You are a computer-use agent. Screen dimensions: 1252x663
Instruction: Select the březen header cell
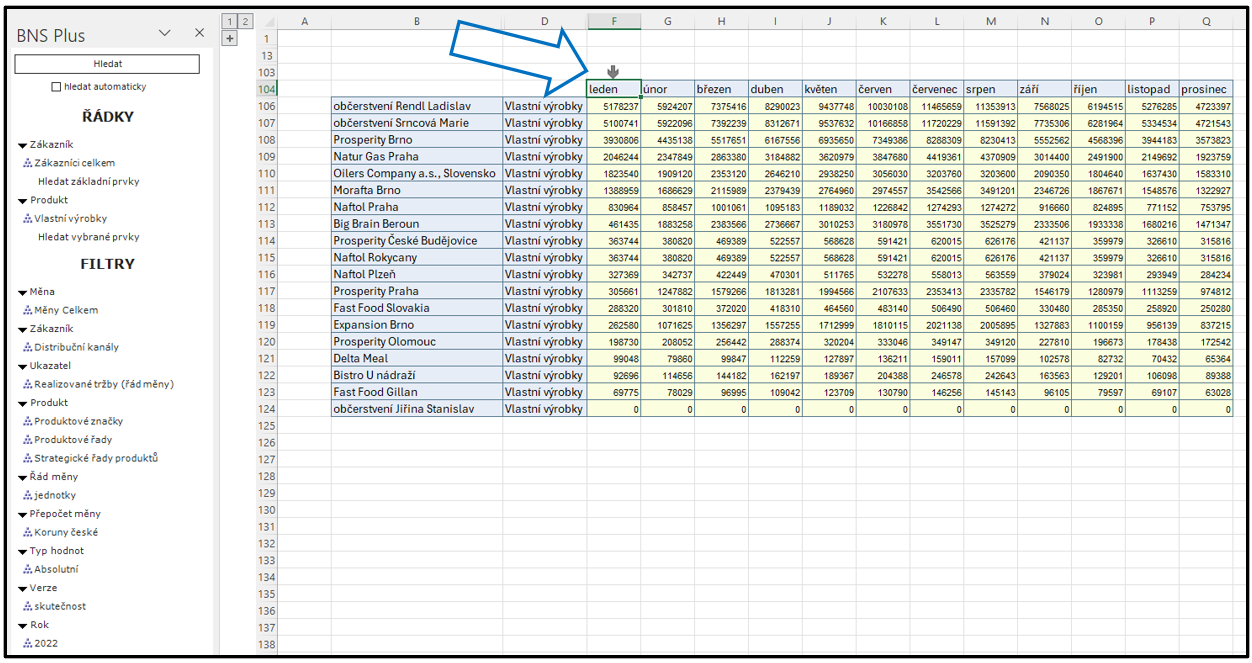[x=721, y=89]
